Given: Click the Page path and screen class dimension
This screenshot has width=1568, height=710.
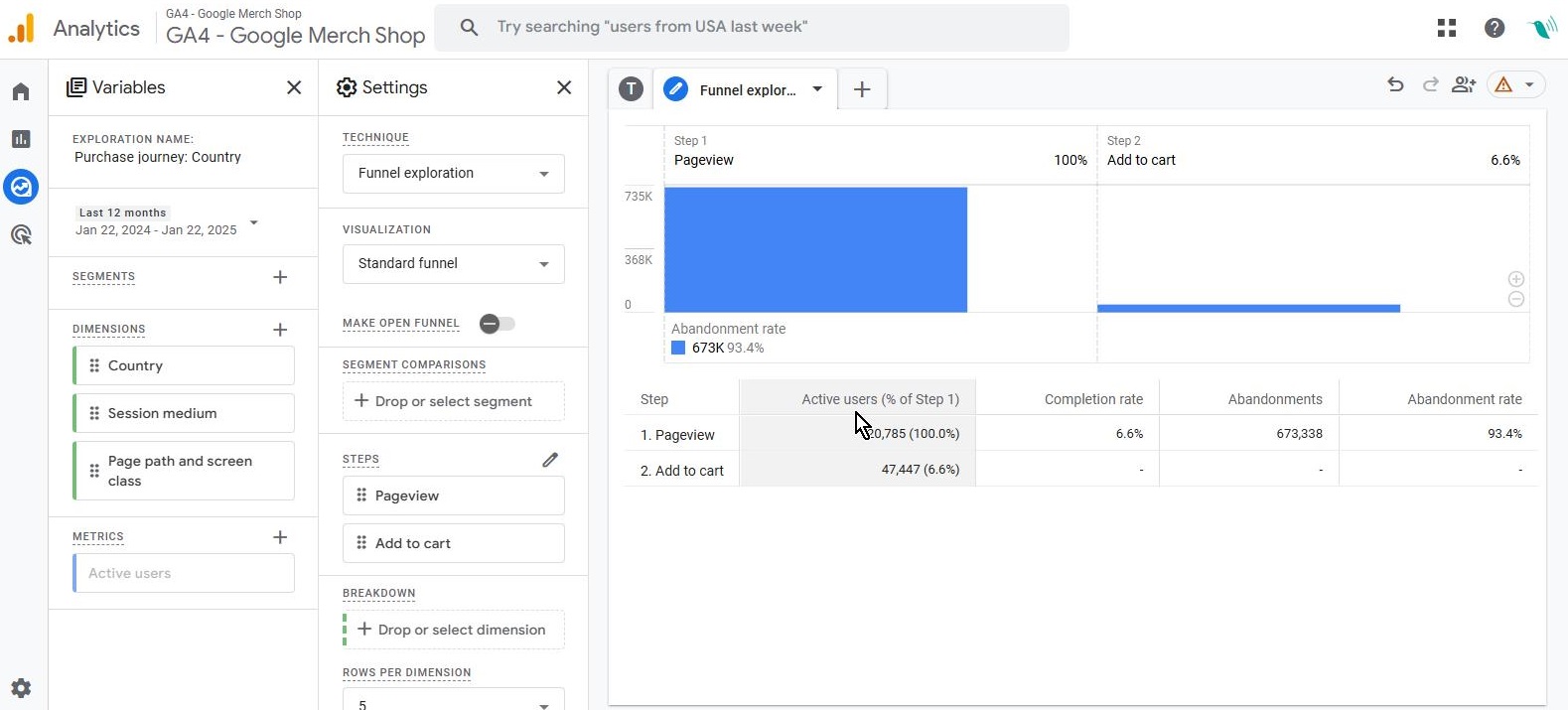Looking at the screenshot, I should pyautogui.click(x=185, y=471).
